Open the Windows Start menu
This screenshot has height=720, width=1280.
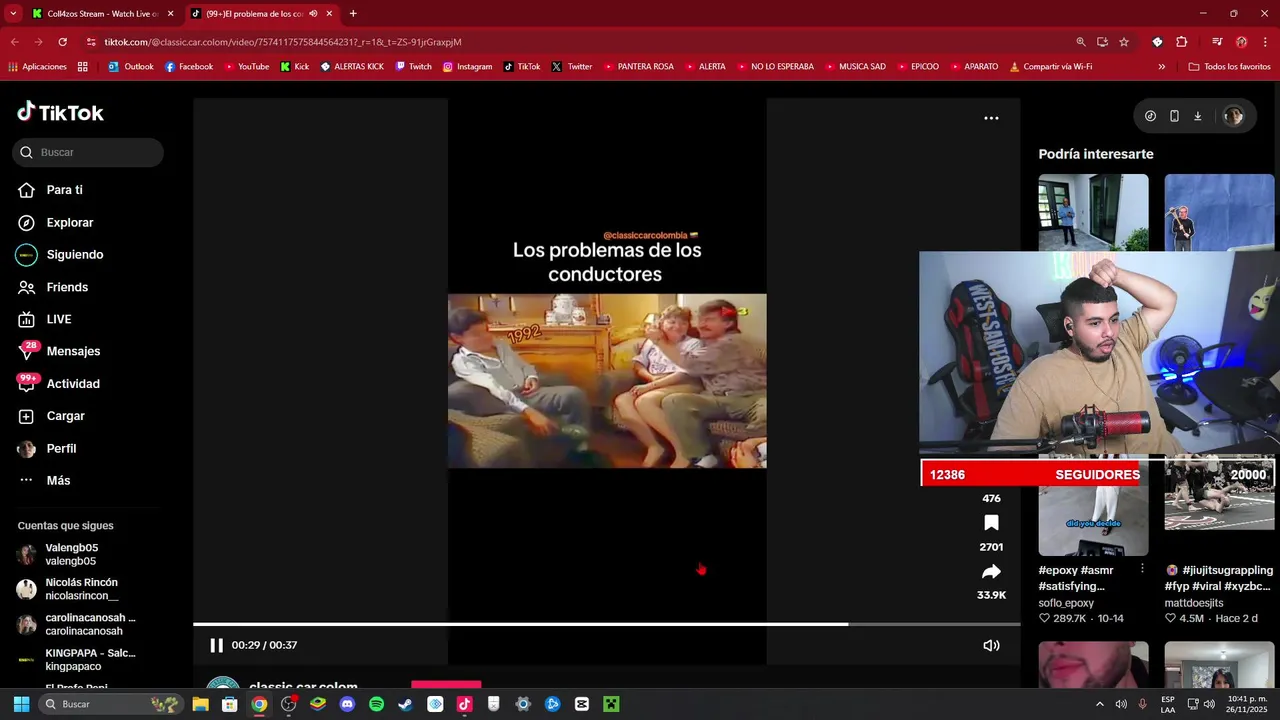tap(21, 704)
